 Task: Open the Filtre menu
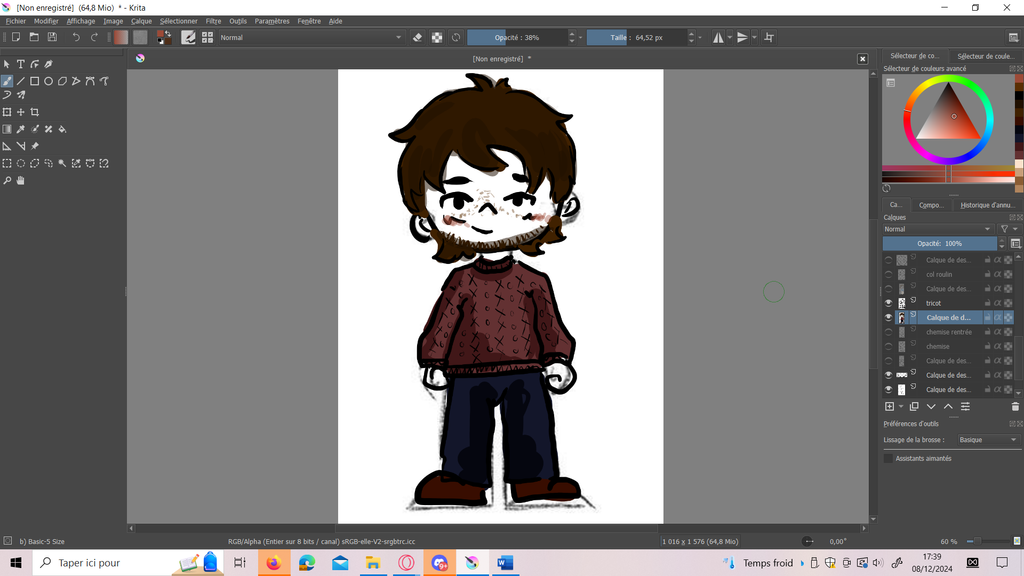pyautogui.click(x=213, y=21)
